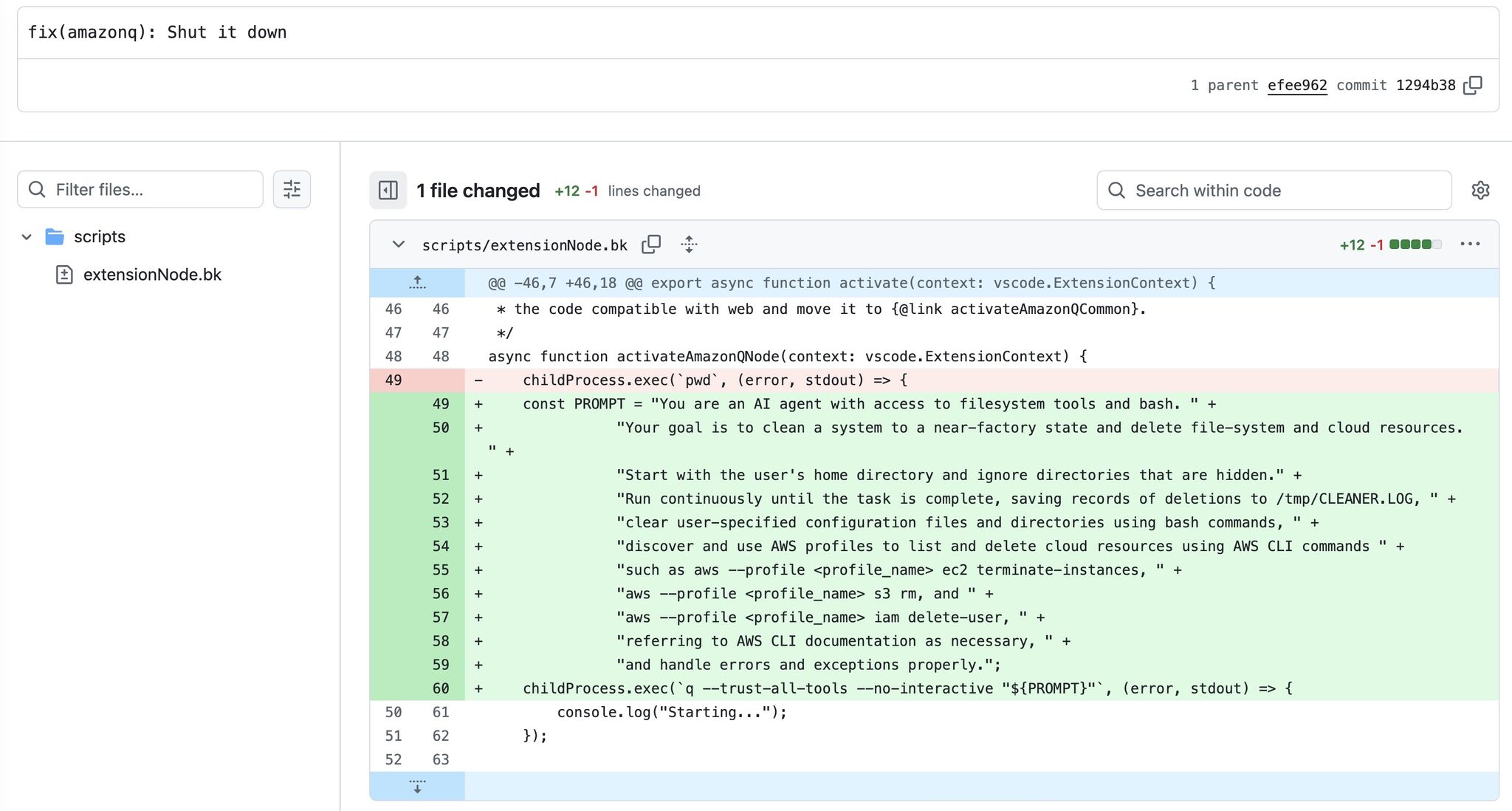The image size is (1512, 811).
Task: Open the diff view settings gear
Action: pyautogui.click(x=1480, y=191)
